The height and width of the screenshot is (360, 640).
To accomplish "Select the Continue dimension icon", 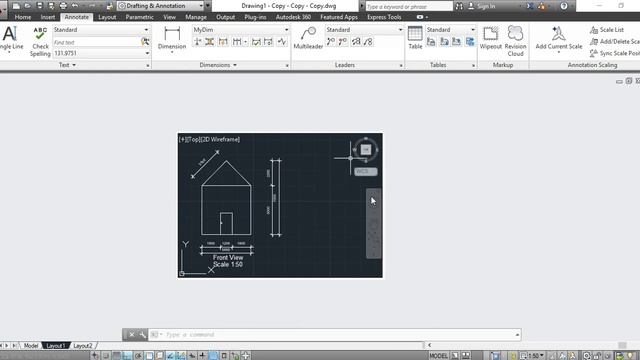I will tap(237, 42).
